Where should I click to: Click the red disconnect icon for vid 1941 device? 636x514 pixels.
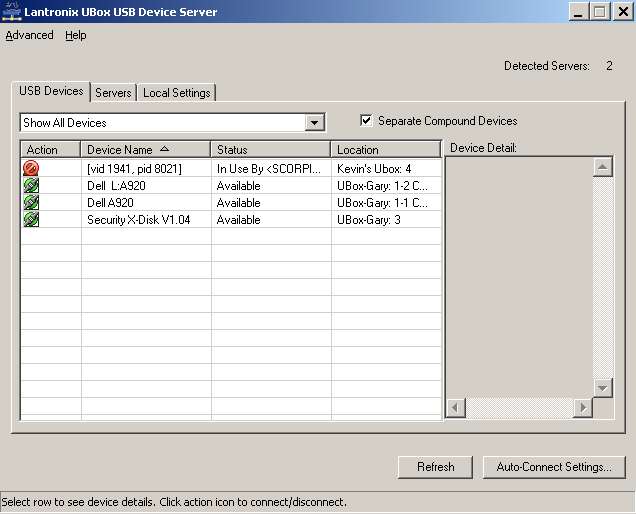31,169
